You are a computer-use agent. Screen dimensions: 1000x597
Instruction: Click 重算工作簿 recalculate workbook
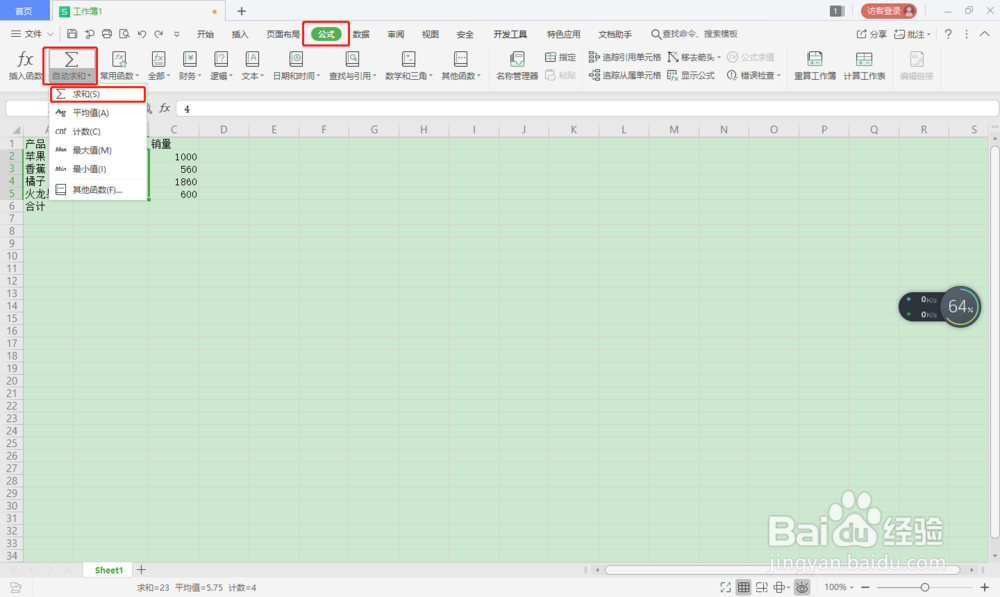(814, 66)
